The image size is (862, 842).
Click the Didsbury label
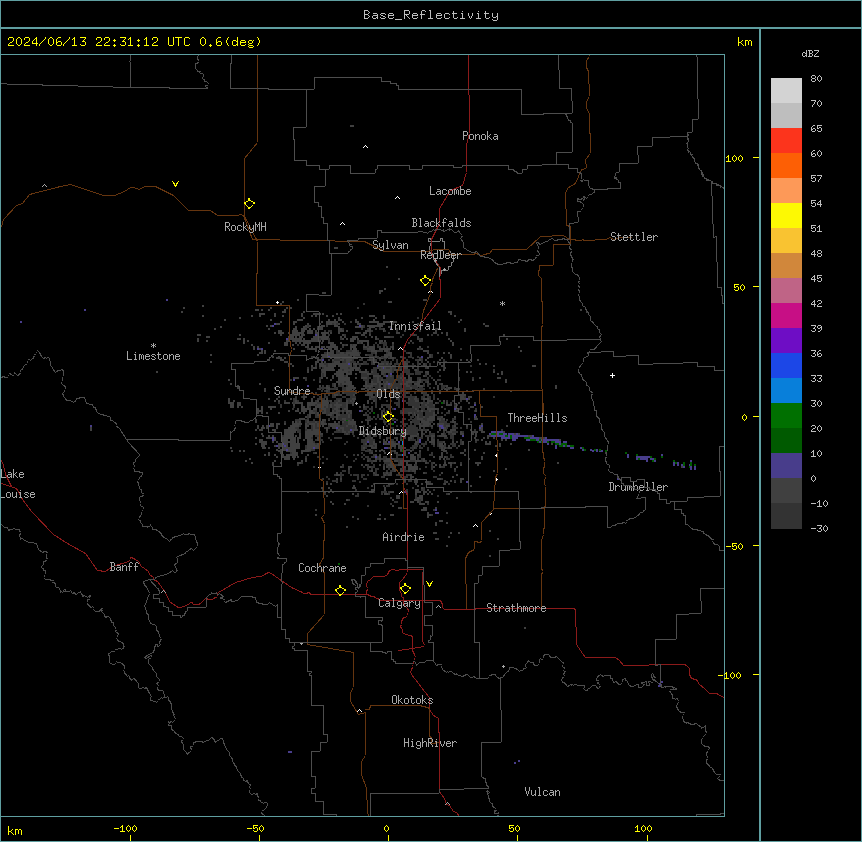[383, 431]
